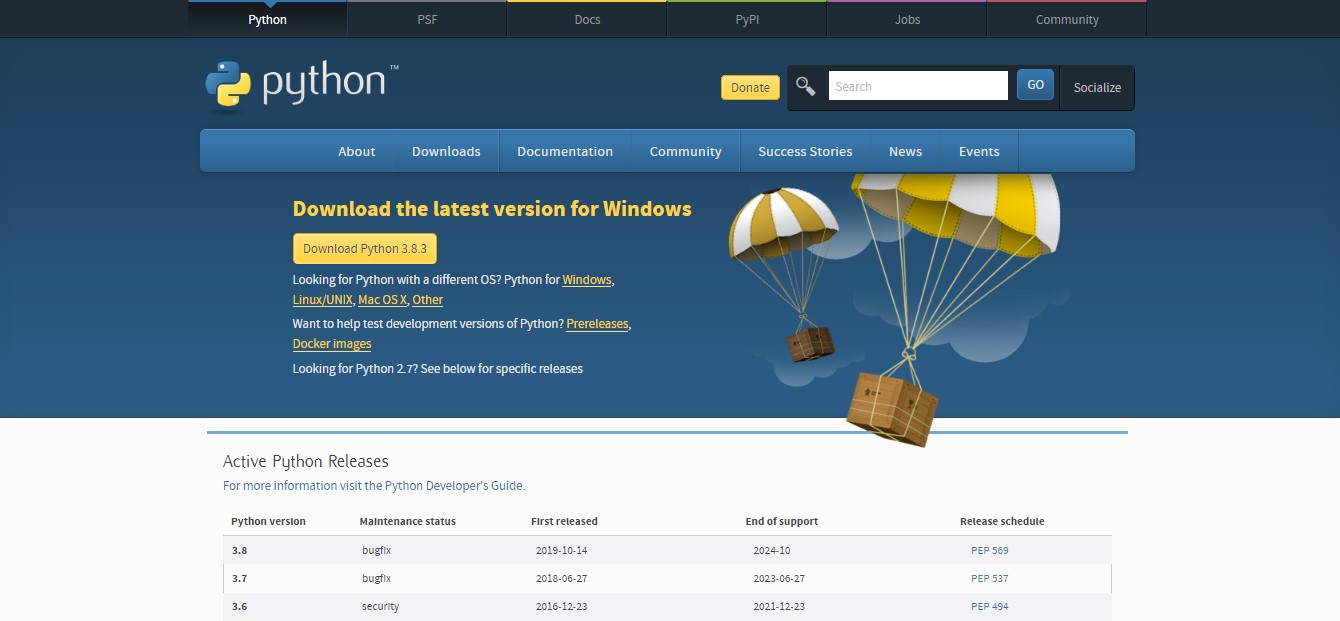The image size is (1340, 621).
Task: Open the About navigation menu
Action: [x=356, y=151]
